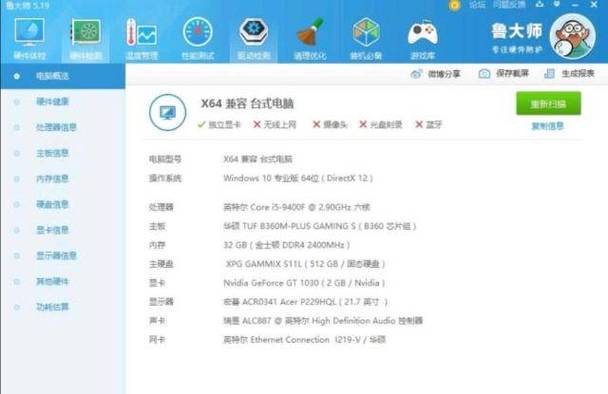
Task: Open the 论坛 forum link
Action: pyautogui.click(x=477, y=5)
